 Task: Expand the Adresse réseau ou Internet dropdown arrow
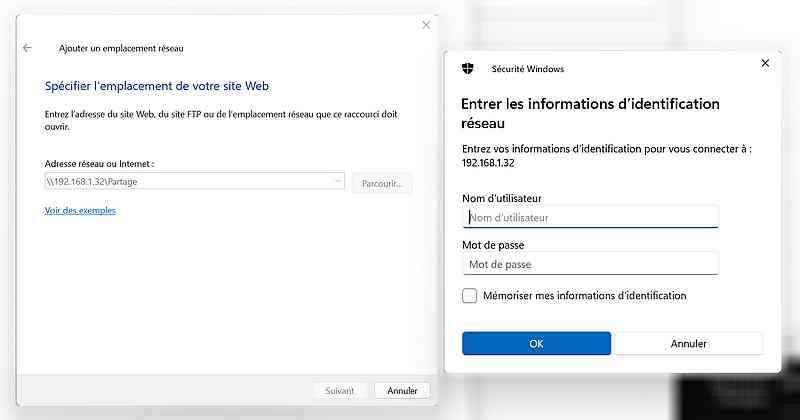click(337, 181)
